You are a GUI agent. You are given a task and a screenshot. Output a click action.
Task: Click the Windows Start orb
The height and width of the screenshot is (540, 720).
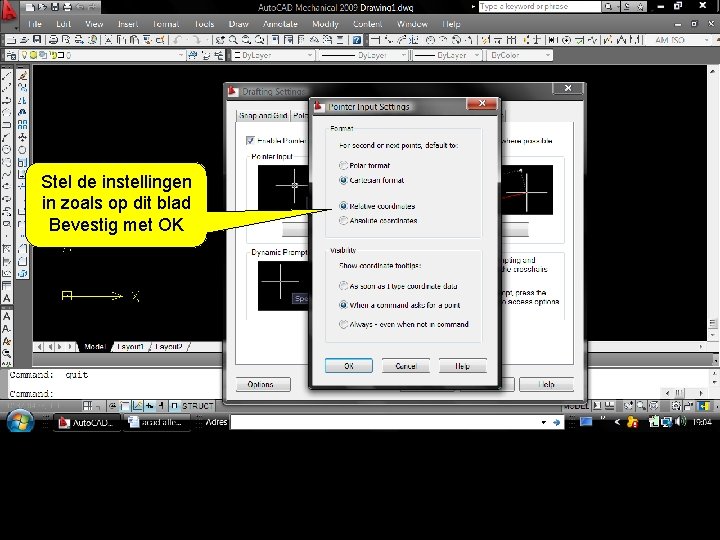tap(20, 421)
